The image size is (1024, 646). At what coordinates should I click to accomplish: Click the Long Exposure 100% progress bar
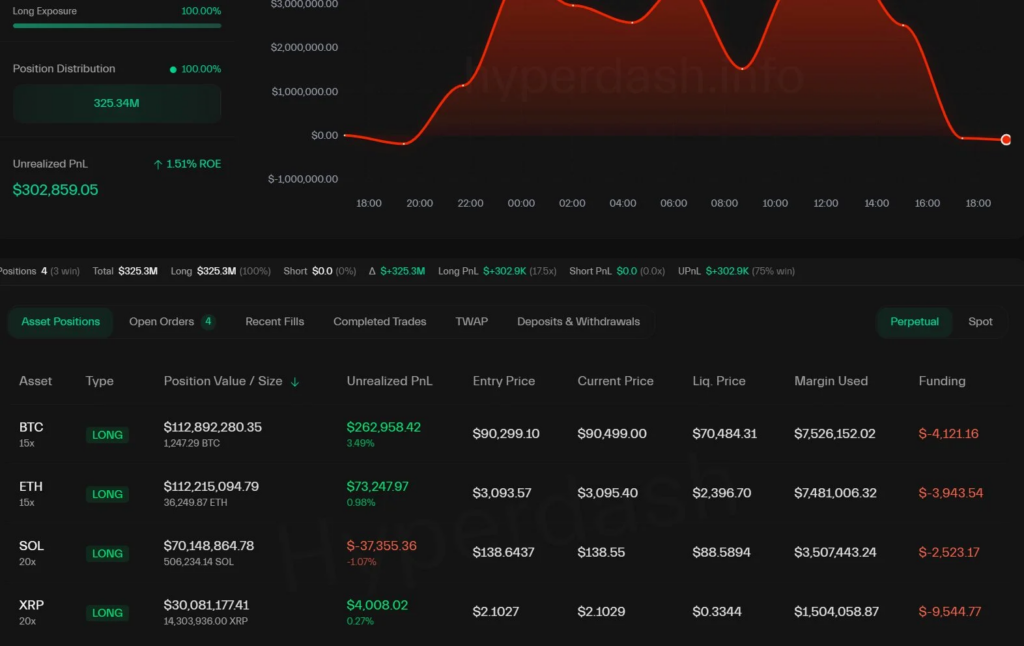[116, 25]
